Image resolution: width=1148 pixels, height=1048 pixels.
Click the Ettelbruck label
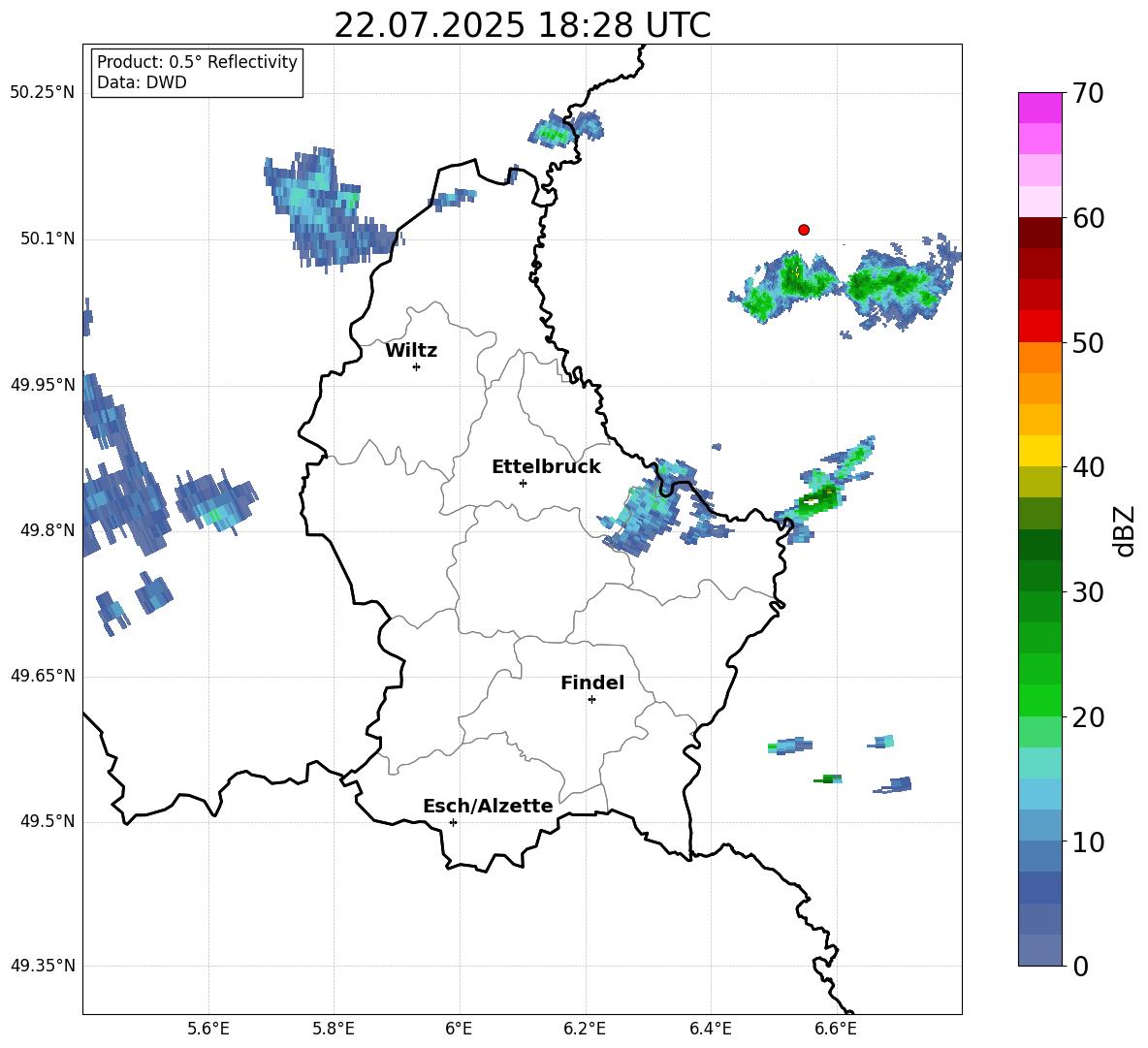pyautogui.click(x=546, y=467)
